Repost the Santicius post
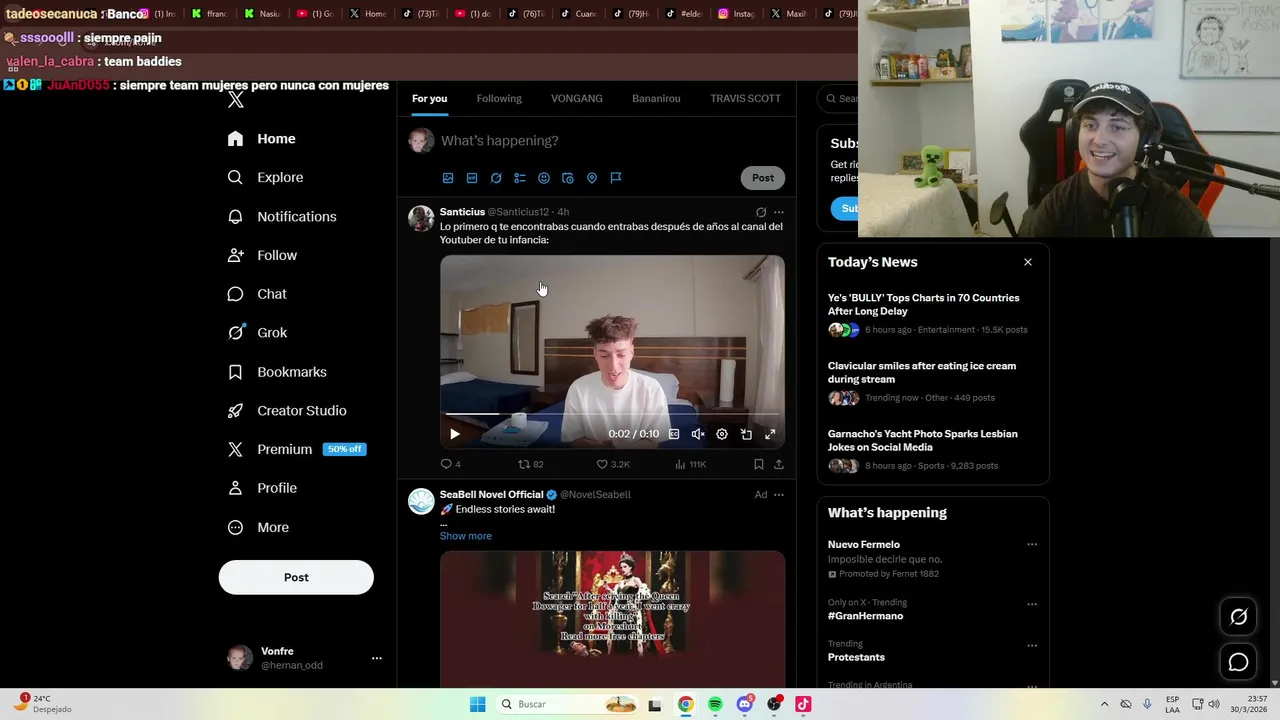 [x=530, y=464]
